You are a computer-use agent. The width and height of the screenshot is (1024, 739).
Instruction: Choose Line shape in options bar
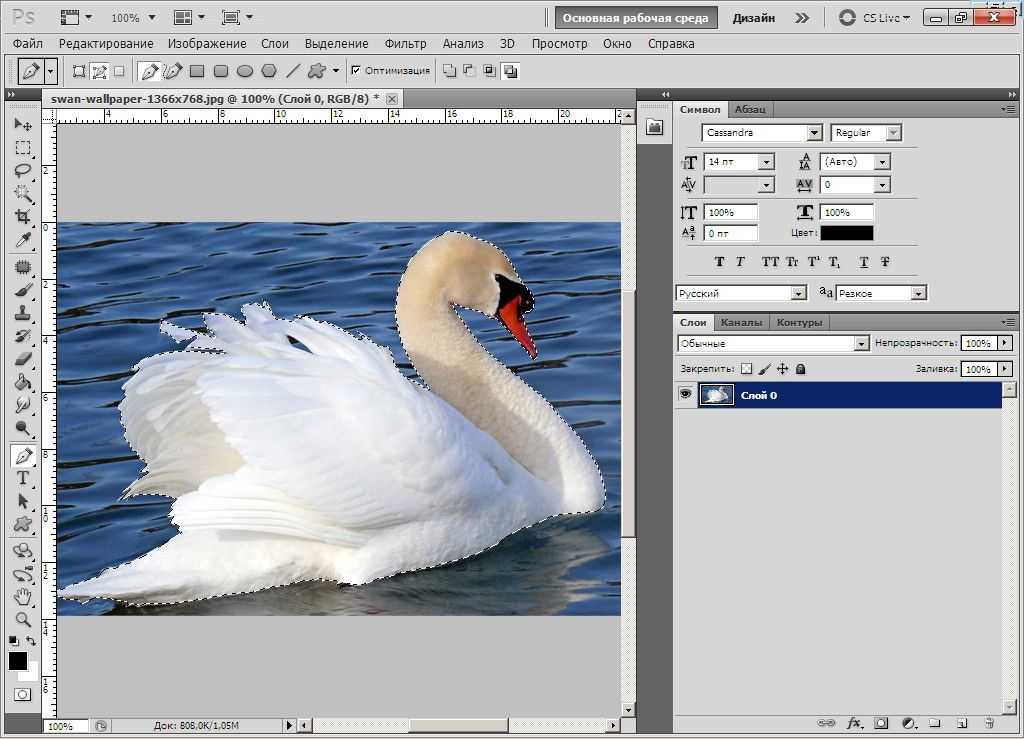293,71
